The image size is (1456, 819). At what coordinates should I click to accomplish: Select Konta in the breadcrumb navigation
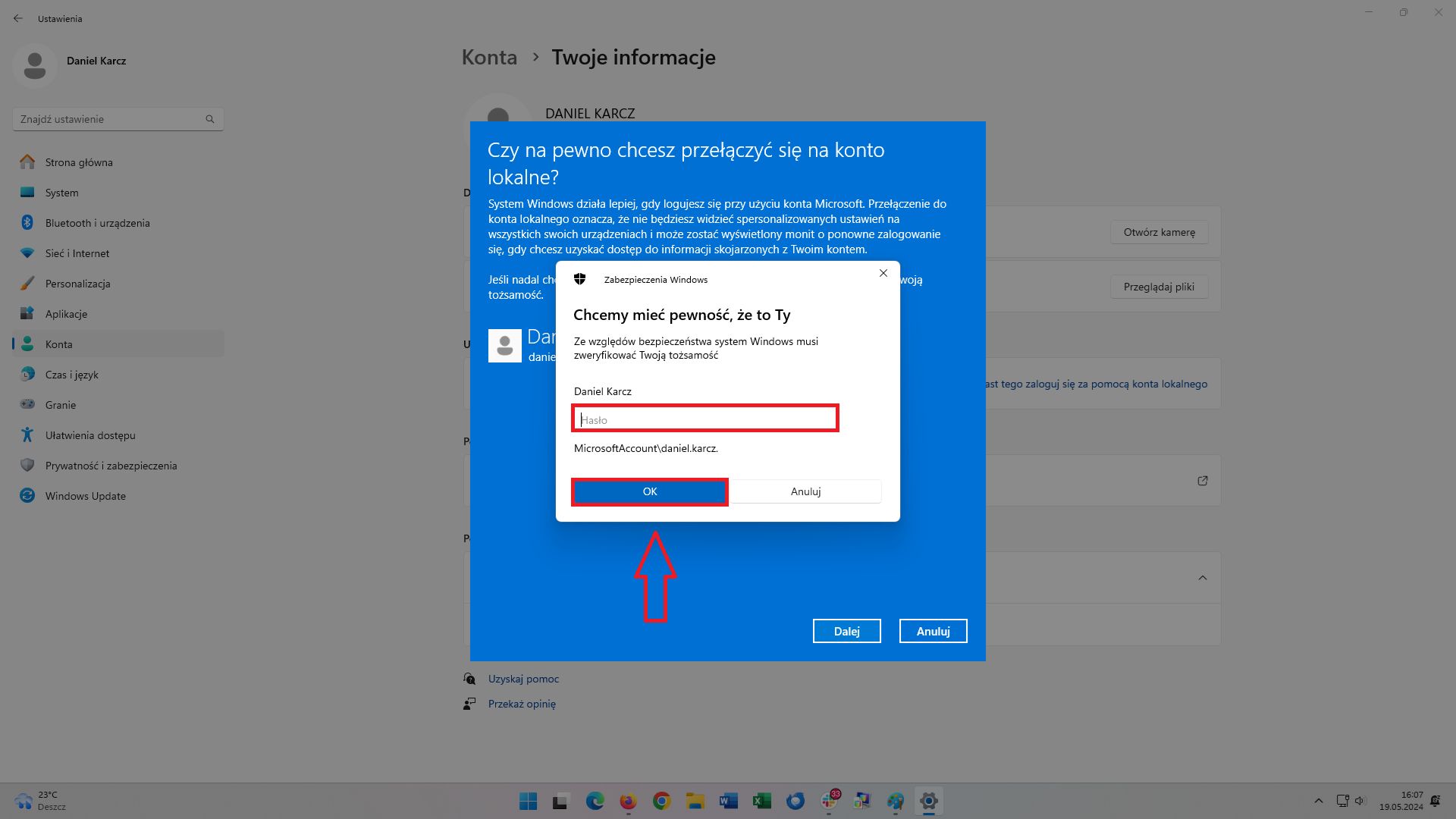489,57
